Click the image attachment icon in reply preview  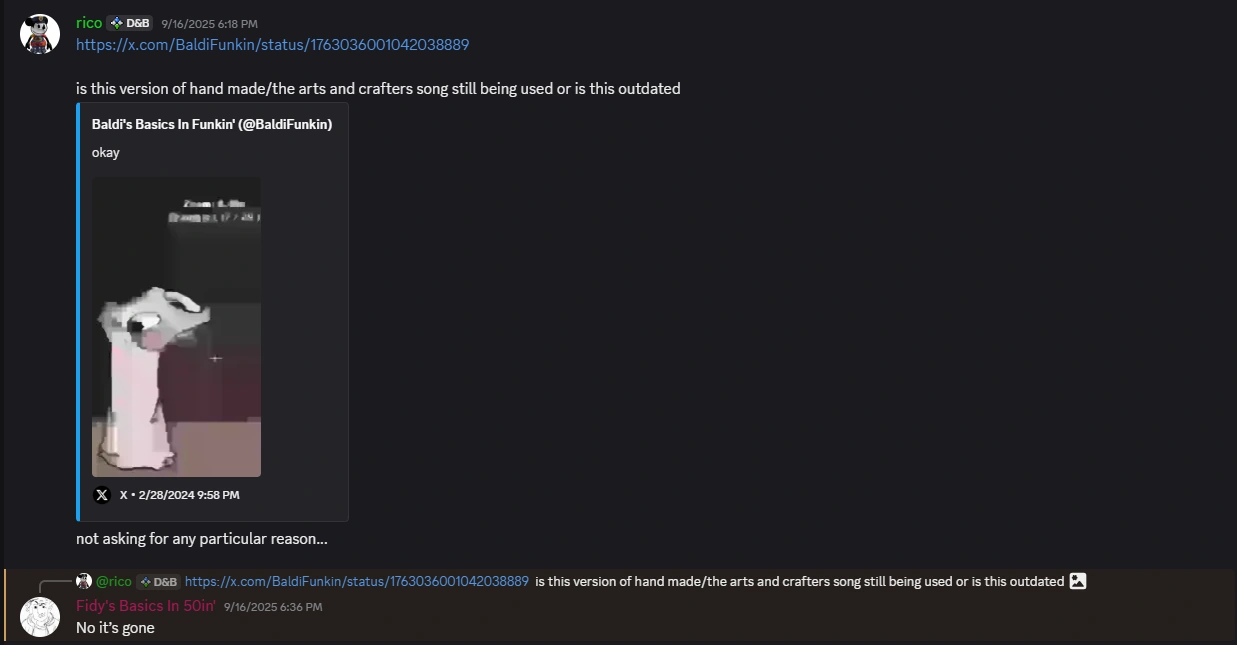pos(1078,581)
